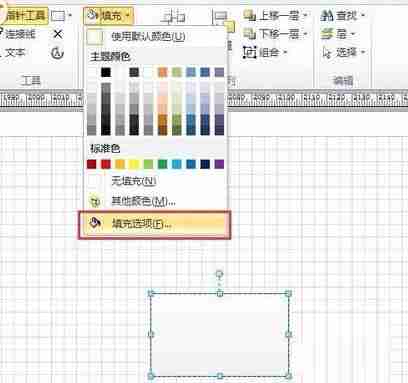Pick the yellow standard color swatch
Screen dimensions: 408x383
point(134,164)
